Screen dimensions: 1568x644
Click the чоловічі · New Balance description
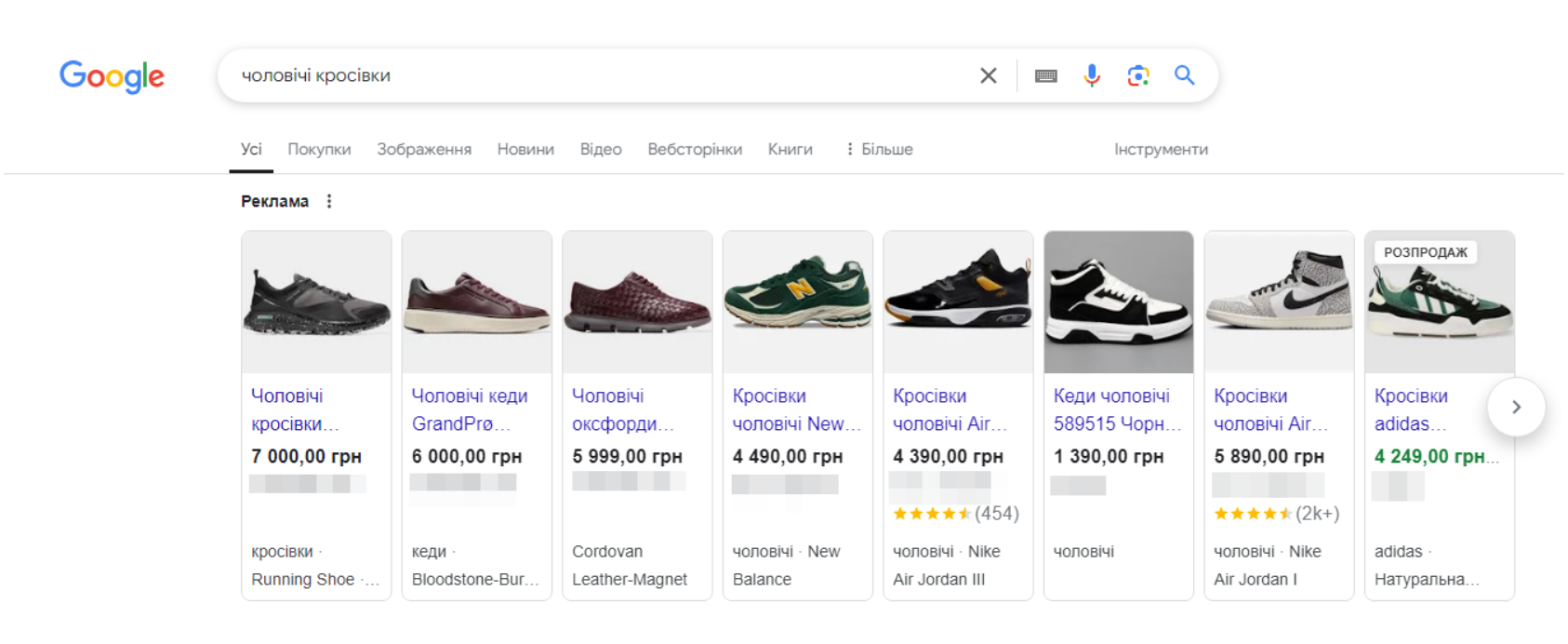pyautogui.click(x=786, y=565)
